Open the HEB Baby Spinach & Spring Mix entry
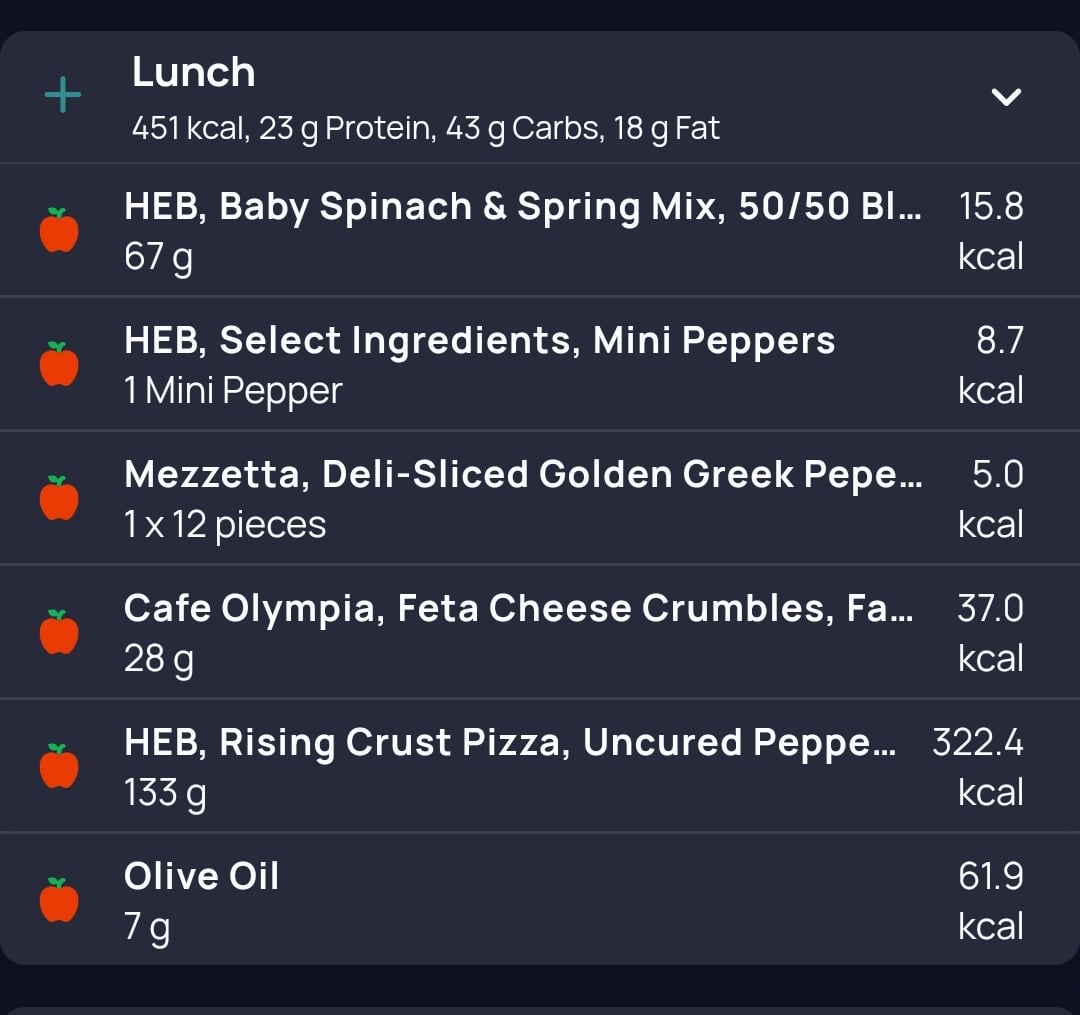This screenshot has height=1015, width=1080. (x=540, y=231)
